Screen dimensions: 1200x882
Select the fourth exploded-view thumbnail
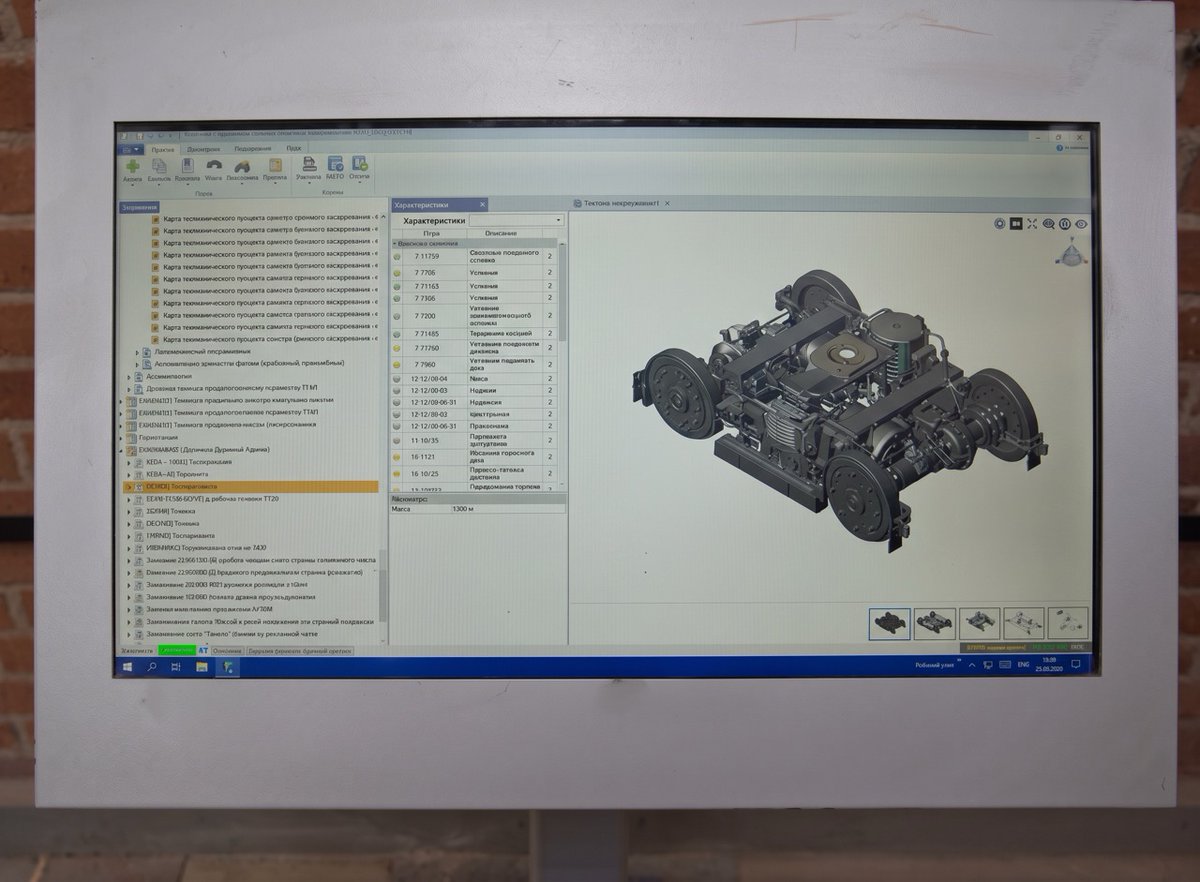click(x=1024, y=623)
